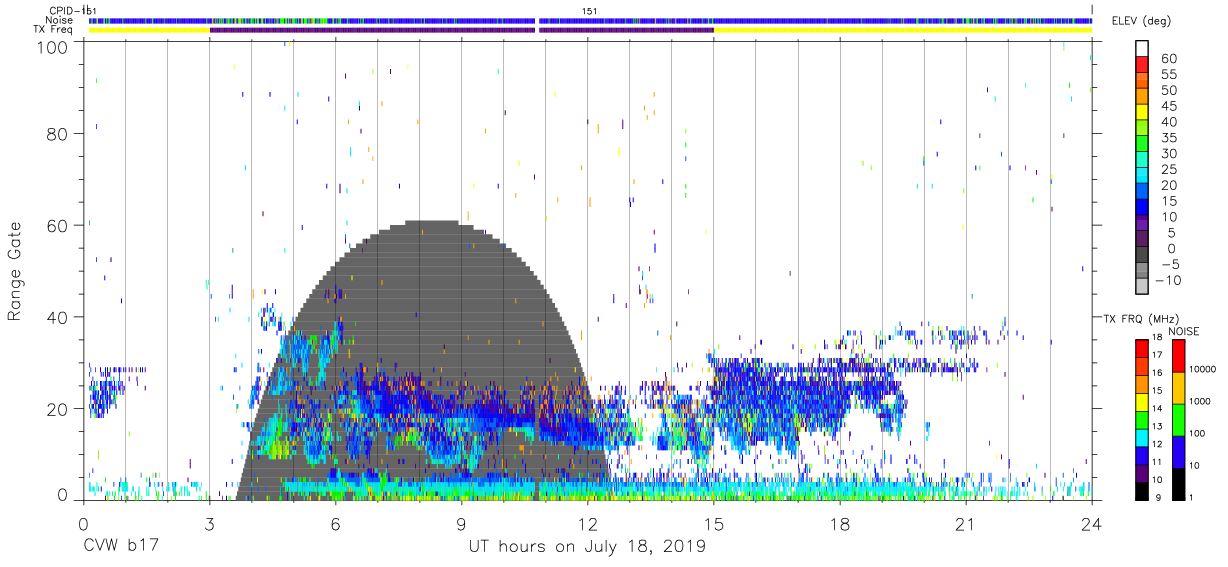Click the '35' value on ELEV scale
The image size is (1228, 567).
point(1169,138)
